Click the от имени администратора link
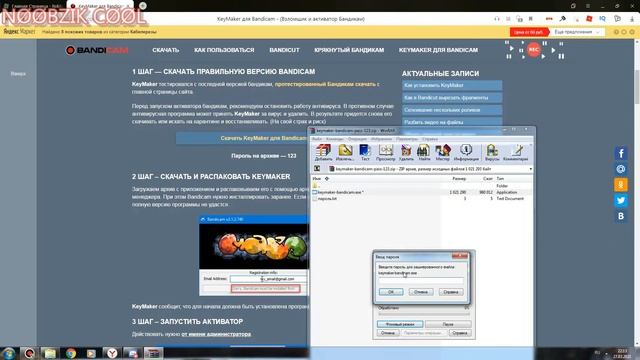Viewport: 640px width, 360px height. [216, 334]
